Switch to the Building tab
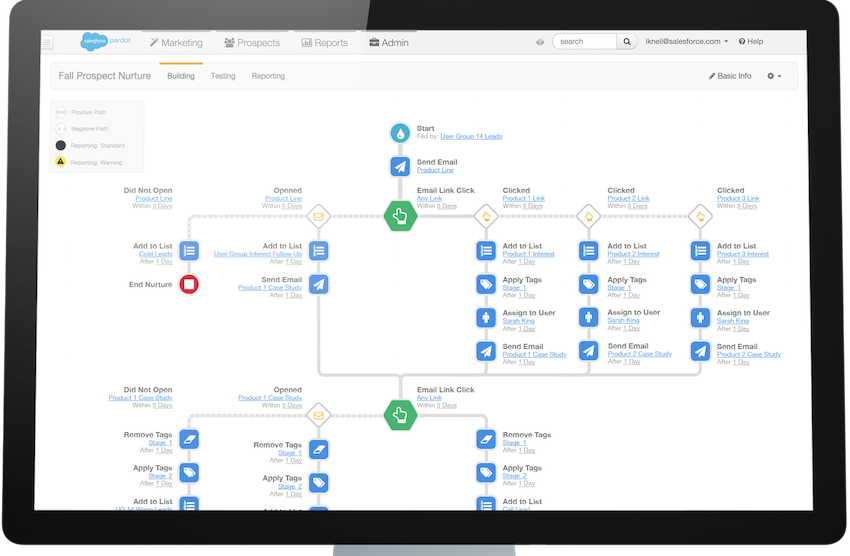The height and width of the screenshot is (556, 850). [x=181, y=76]
